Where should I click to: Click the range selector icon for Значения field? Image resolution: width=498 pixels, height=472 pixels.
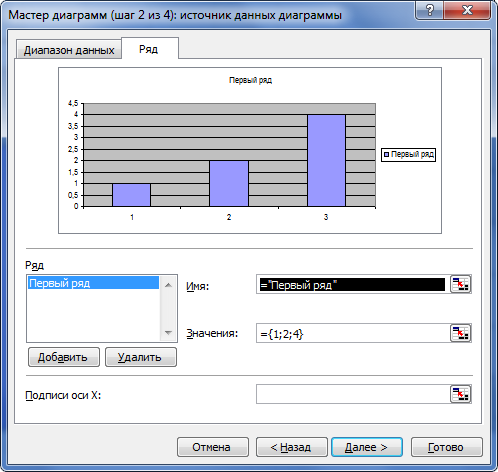point(460,333)
